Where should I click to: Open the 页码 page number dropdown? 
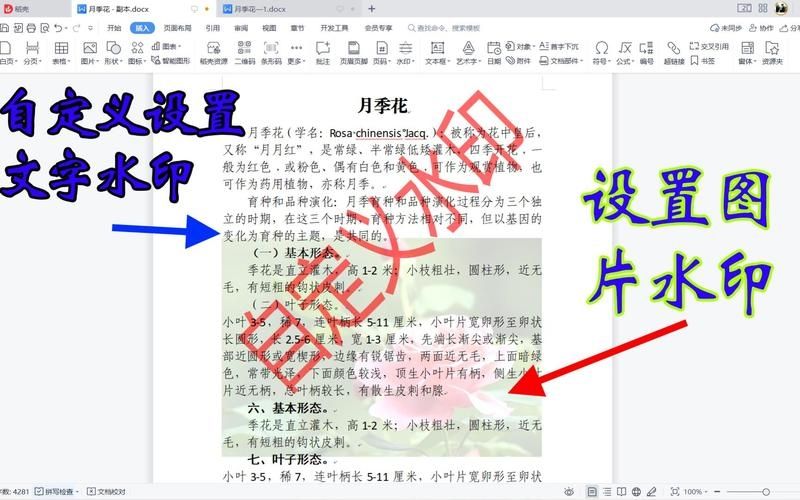[382, 54]
